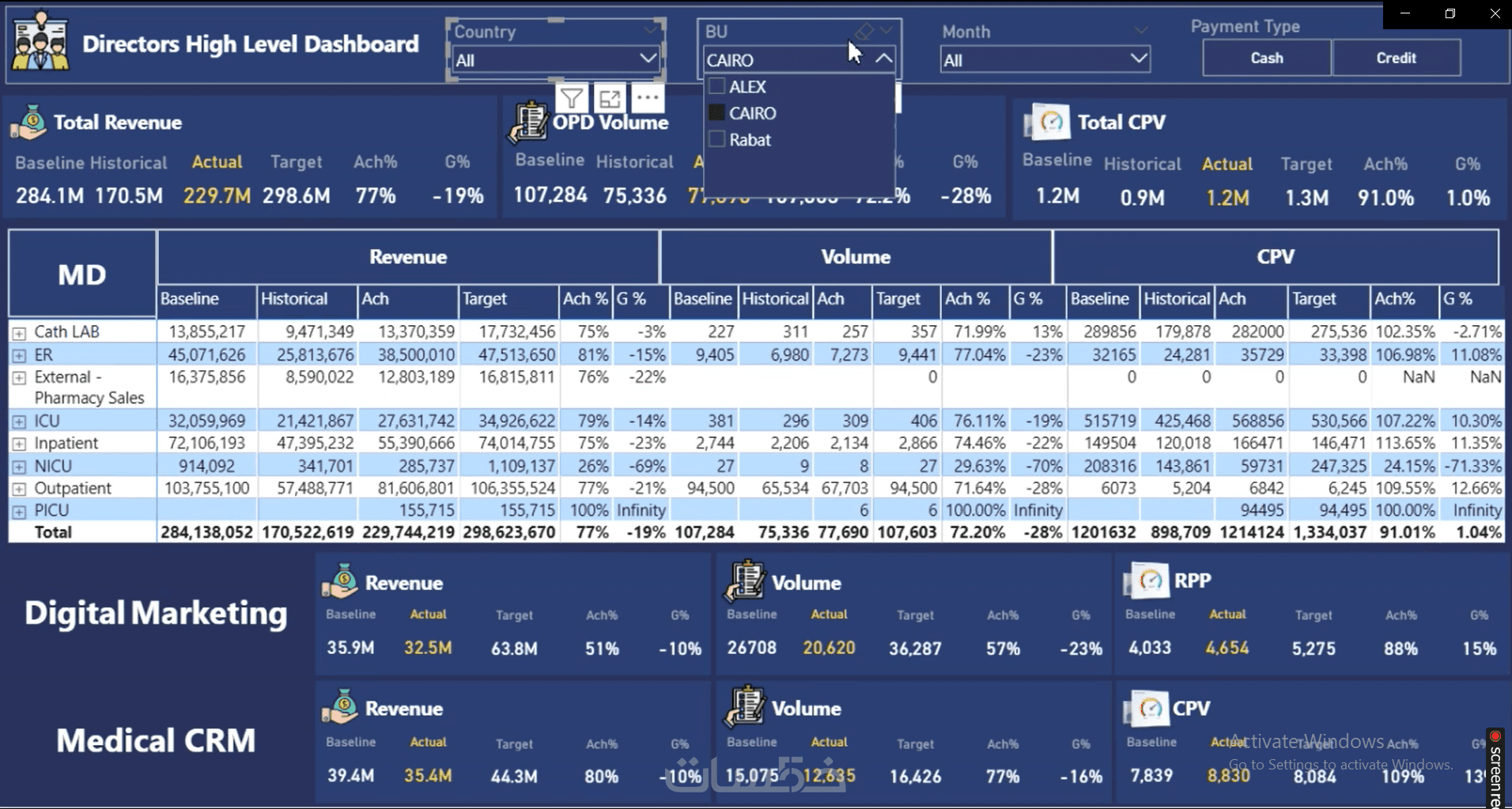The image size is (1512, 809).
Task: Sort by CPV Target column header
Action: coord(1329,299)
